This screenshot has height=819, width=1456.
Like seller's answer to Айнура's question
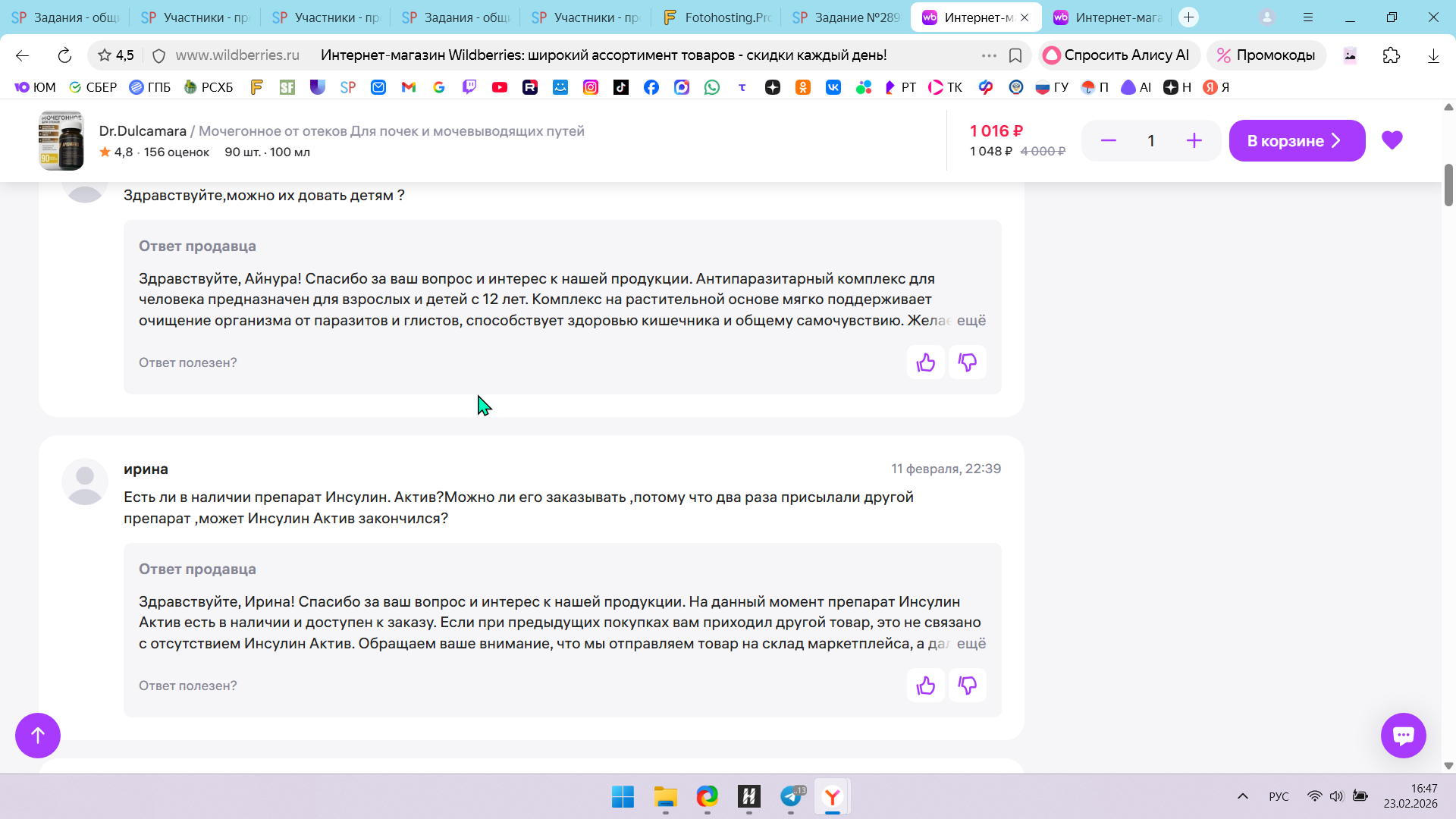tap(925, 362)
